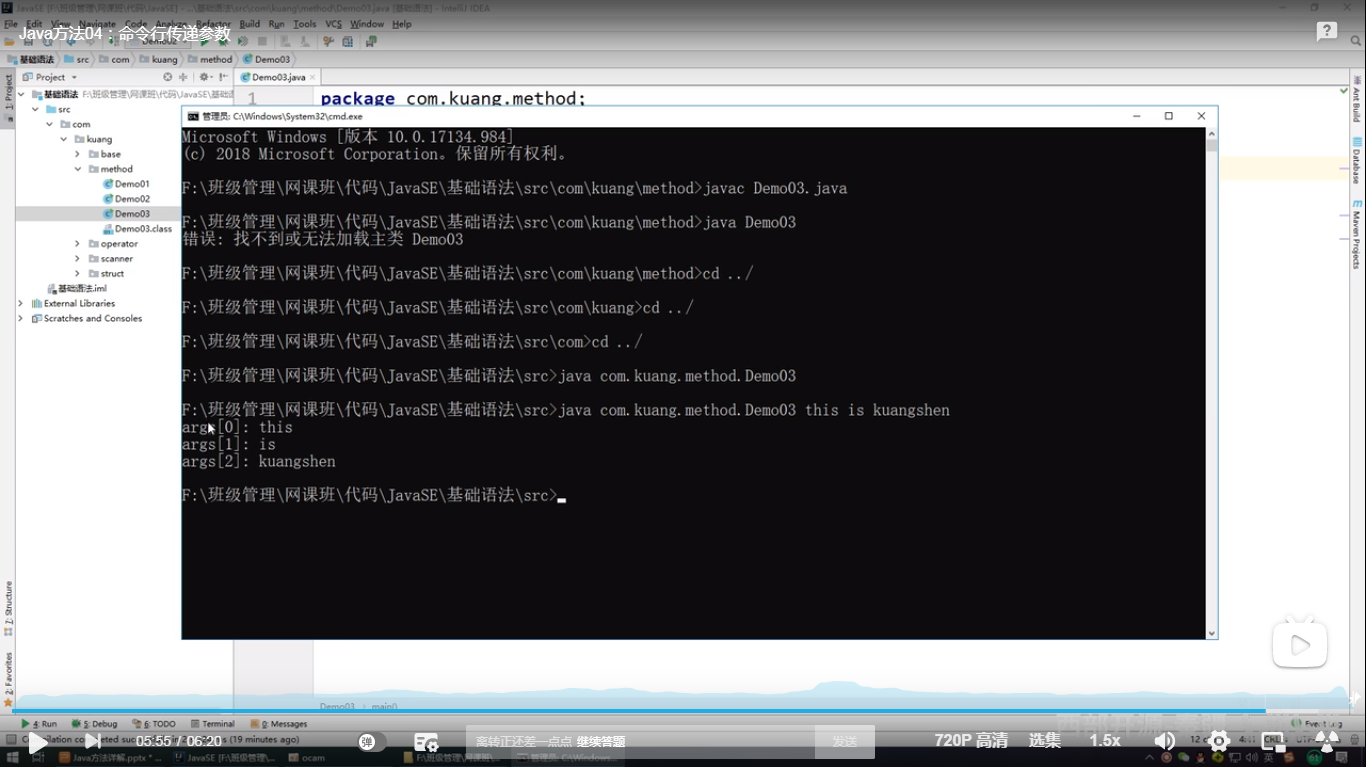This screenshot has width=1366, height=767.
Task: Click the cmd window vertical scrollbar
Action: pos(1212,383)
